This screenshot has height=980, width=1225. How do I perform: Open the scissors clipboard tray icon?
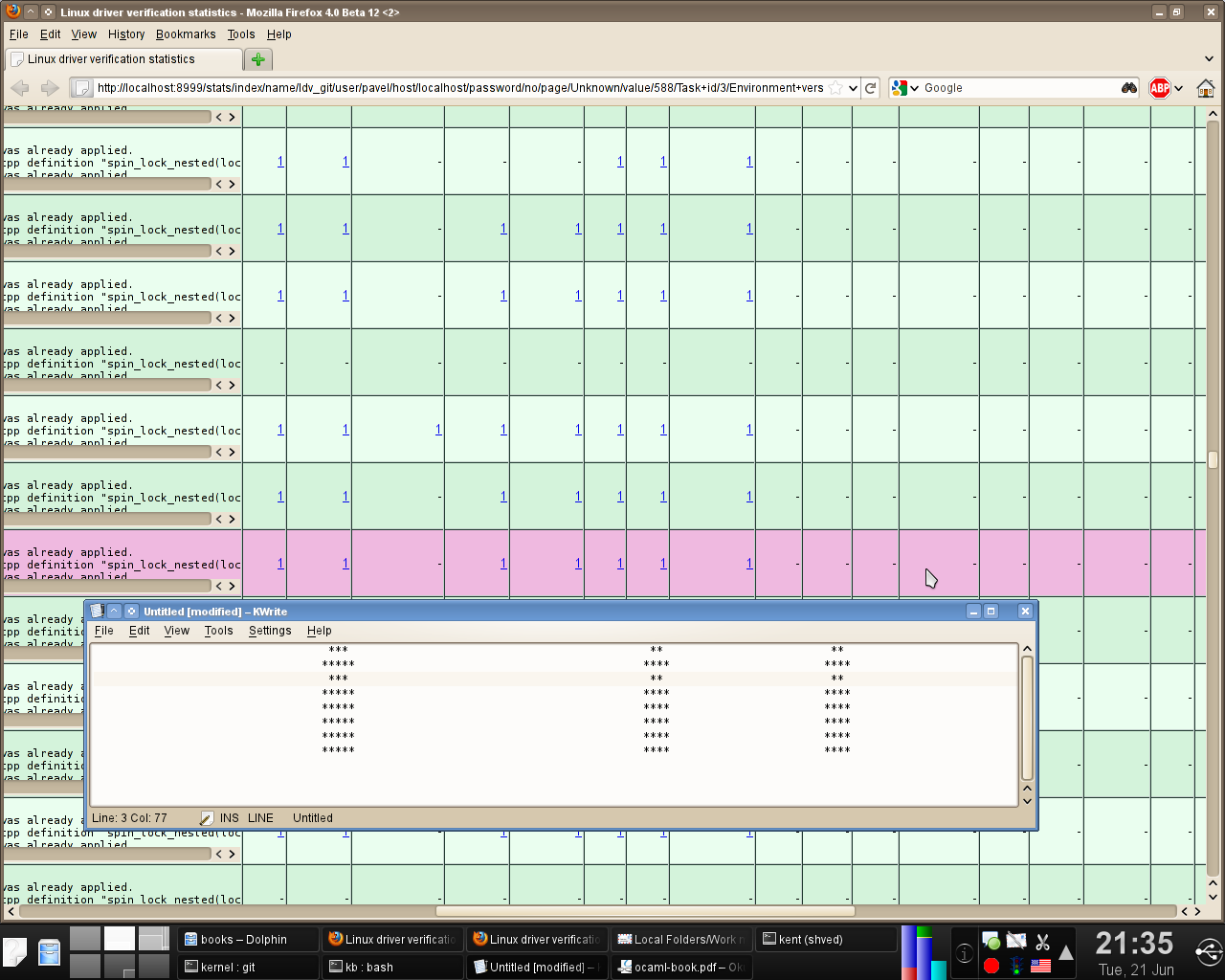tap(1042, 943)
